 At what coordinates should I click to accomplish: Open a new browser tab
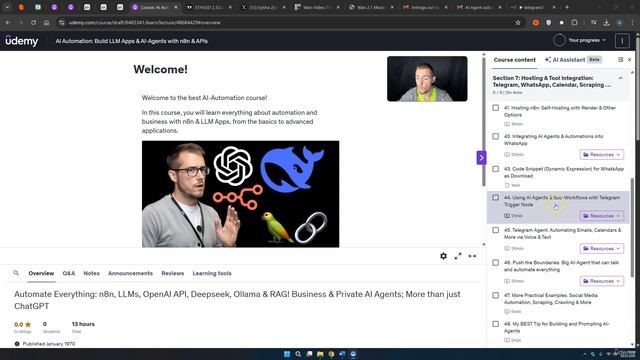[567, 7]
